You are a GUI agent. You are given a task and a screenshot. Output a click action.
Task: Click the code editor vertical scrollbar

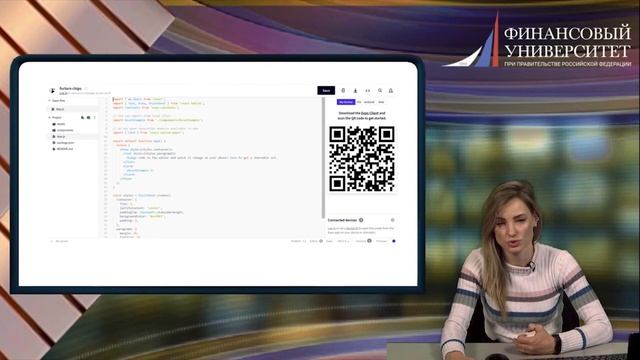(x=324, y=157)
